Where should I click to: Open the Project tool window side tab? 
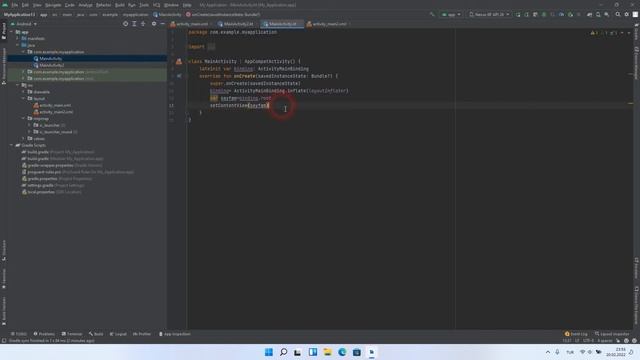[4, 32]
